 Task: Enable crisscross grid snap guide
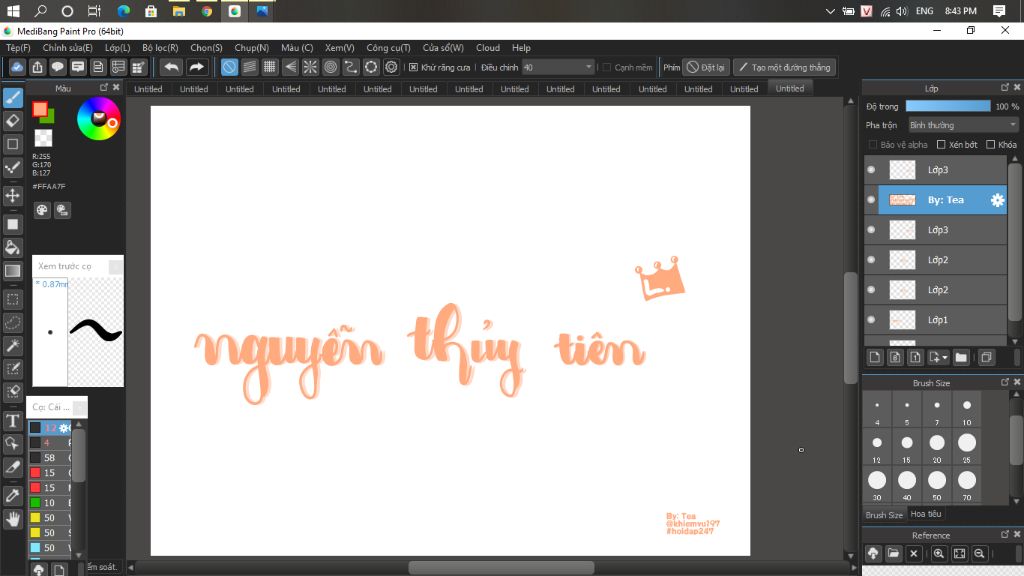point(270,67)
